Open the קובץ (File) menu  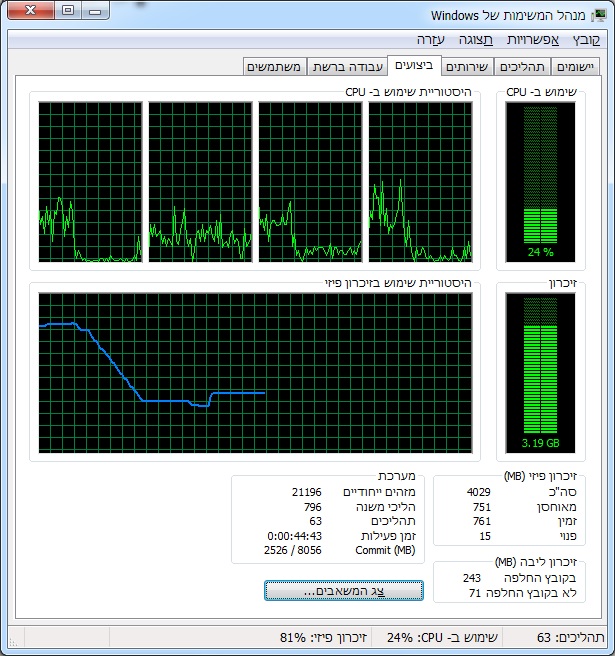point(587,39)
